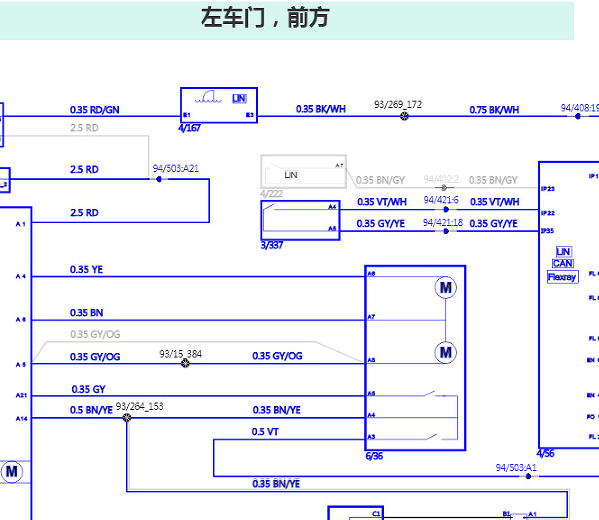Click the 0.35 BN/GY label left of 94/402:2
This screenshot has height=520, width=599.
click(380, 180)
